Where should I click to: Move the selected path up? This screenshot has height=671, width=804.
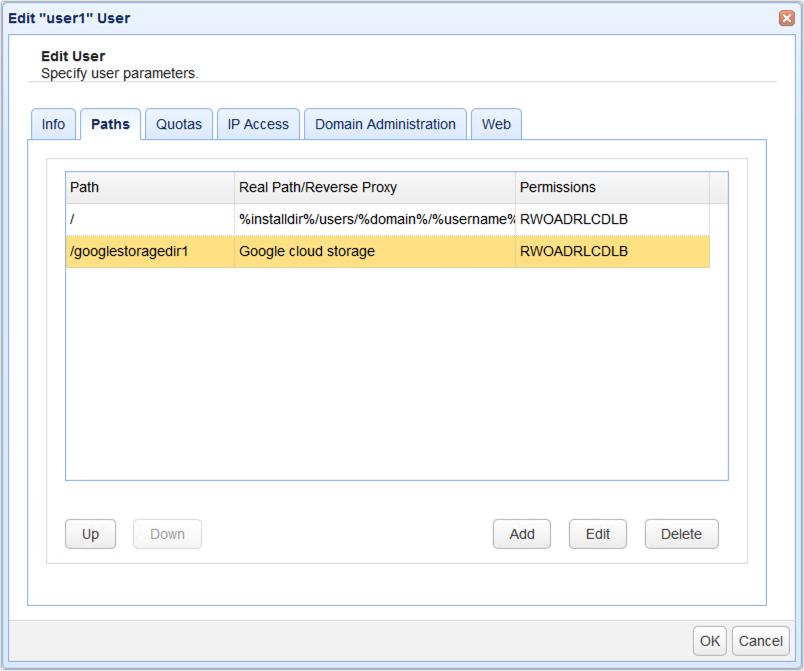[90, 533]
